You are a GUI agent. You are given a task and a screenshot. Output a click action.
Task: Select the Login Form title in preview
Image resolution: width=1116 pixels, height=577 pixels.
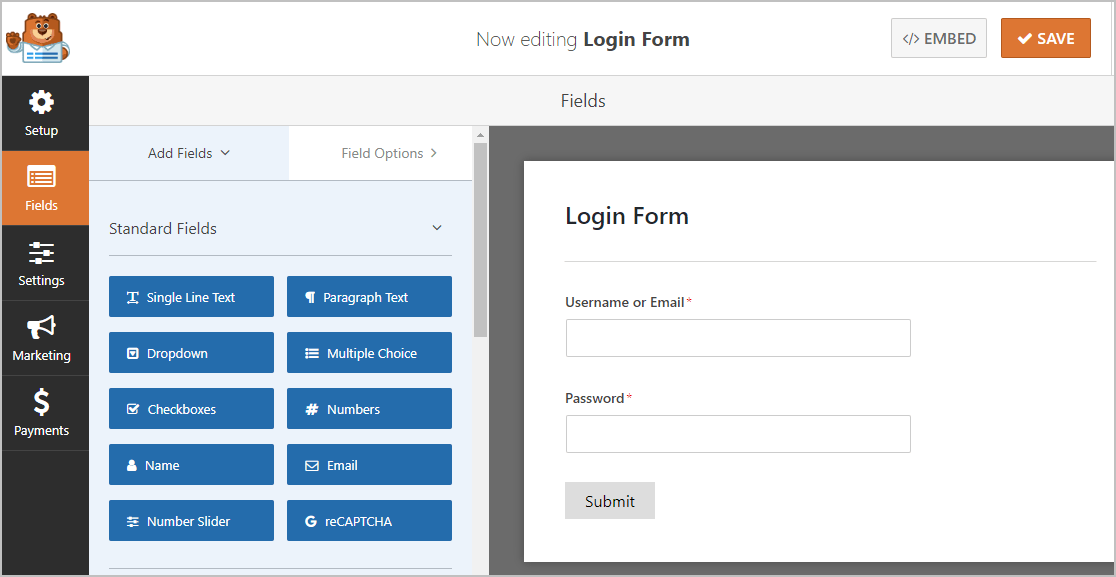[x=627, y=216]
